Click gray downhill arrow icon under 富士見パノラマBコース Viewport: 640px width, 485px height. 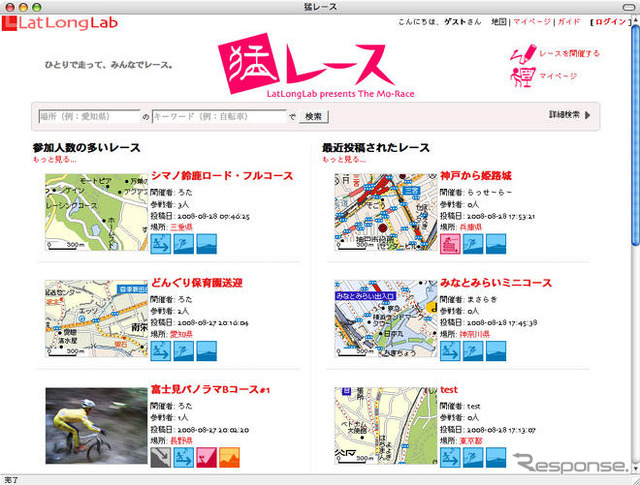point(160,458)
